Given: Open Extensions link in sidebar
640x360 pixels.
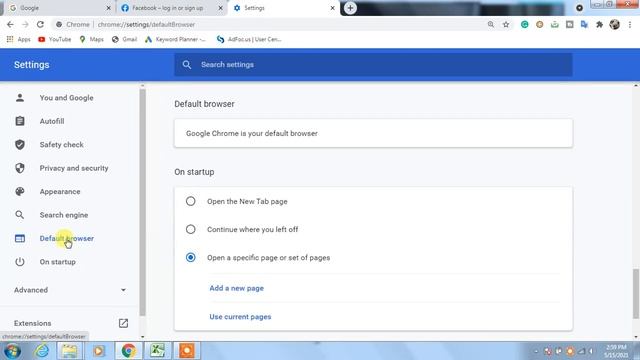Looking at the screenshot, I should coord(70,323).
